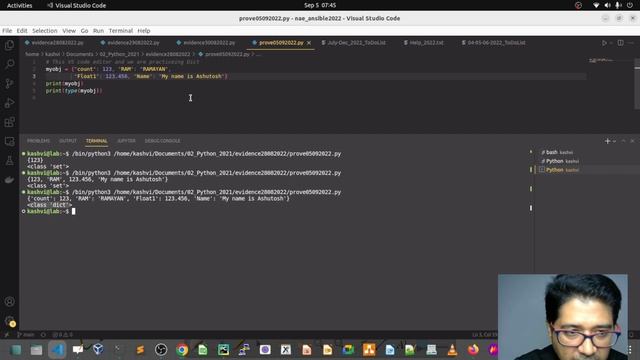This screenshot has width=640, height=360.
Task: Show the Jupyter panel tab
Action: pyautogui.click(x=126, y=141)
